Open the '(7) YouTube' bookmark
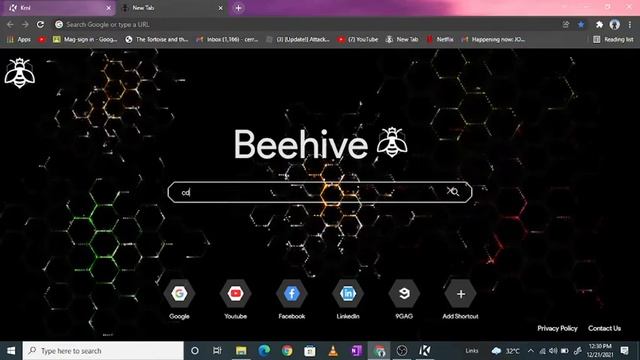The height and width of the screenshot is (360, 640). point(358,39)
